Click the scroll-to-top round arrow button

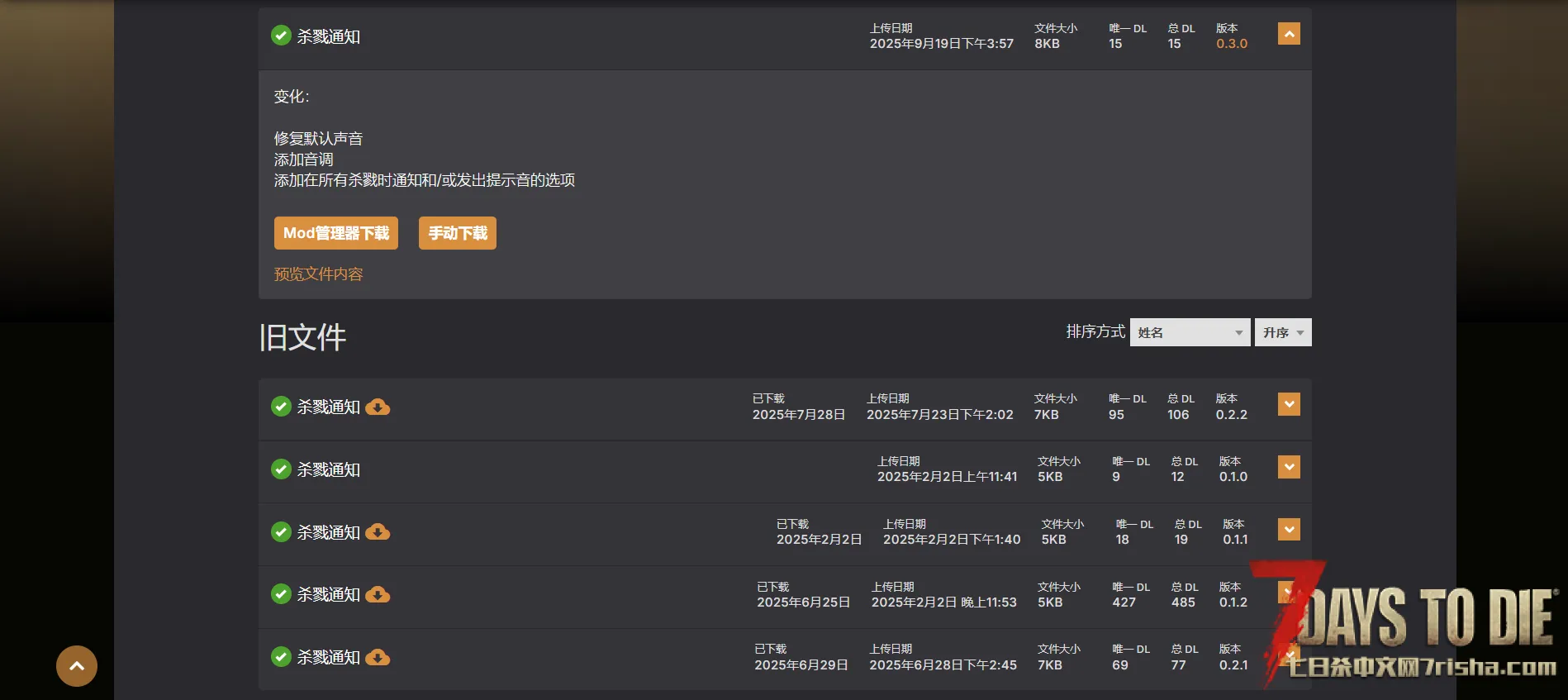(77, 666)
